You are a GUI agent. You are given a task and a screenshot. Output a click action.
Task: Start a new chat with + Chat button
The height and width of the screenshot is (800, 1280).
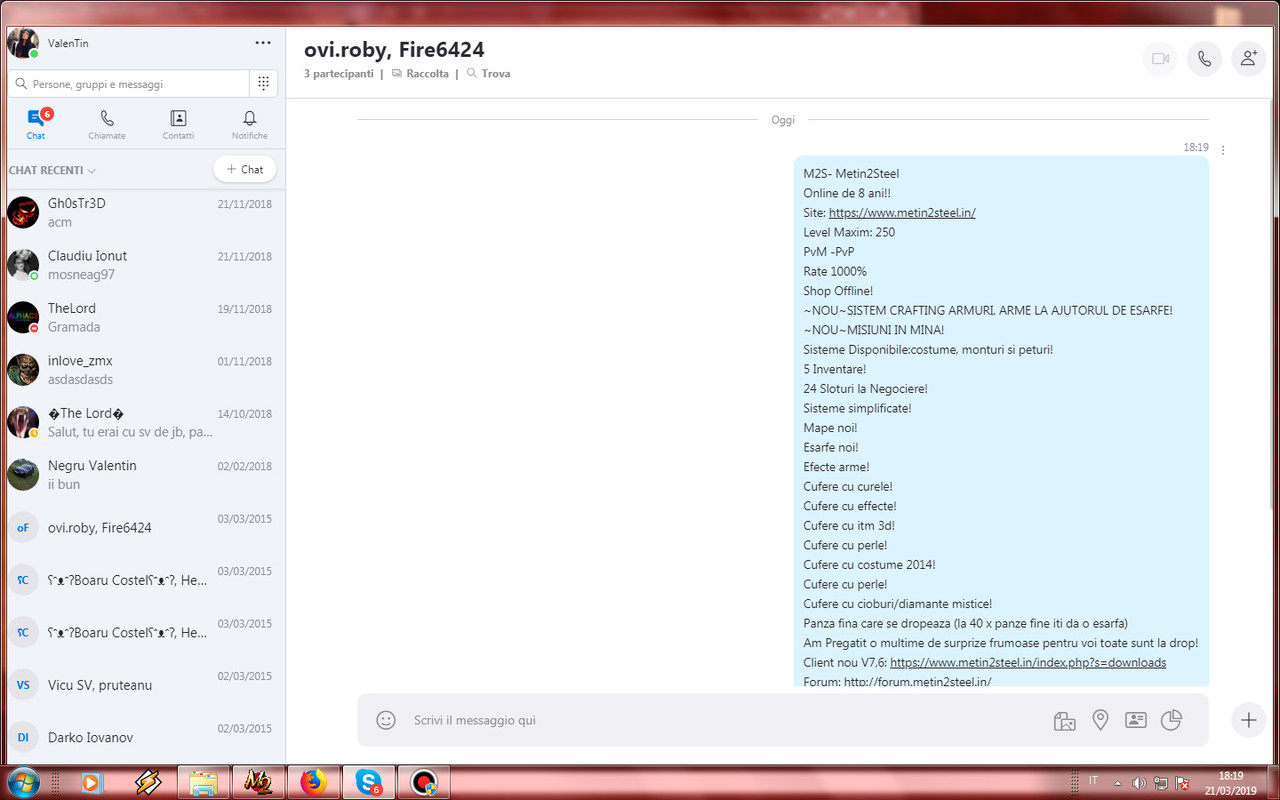(245, 169)
